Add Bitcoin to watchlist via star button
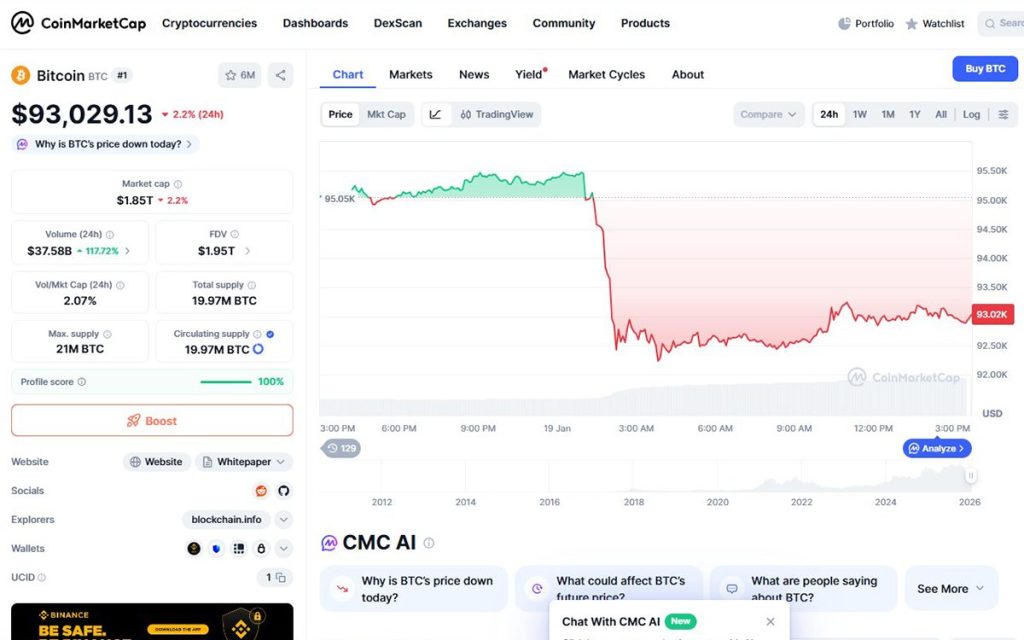 [239, 75]
